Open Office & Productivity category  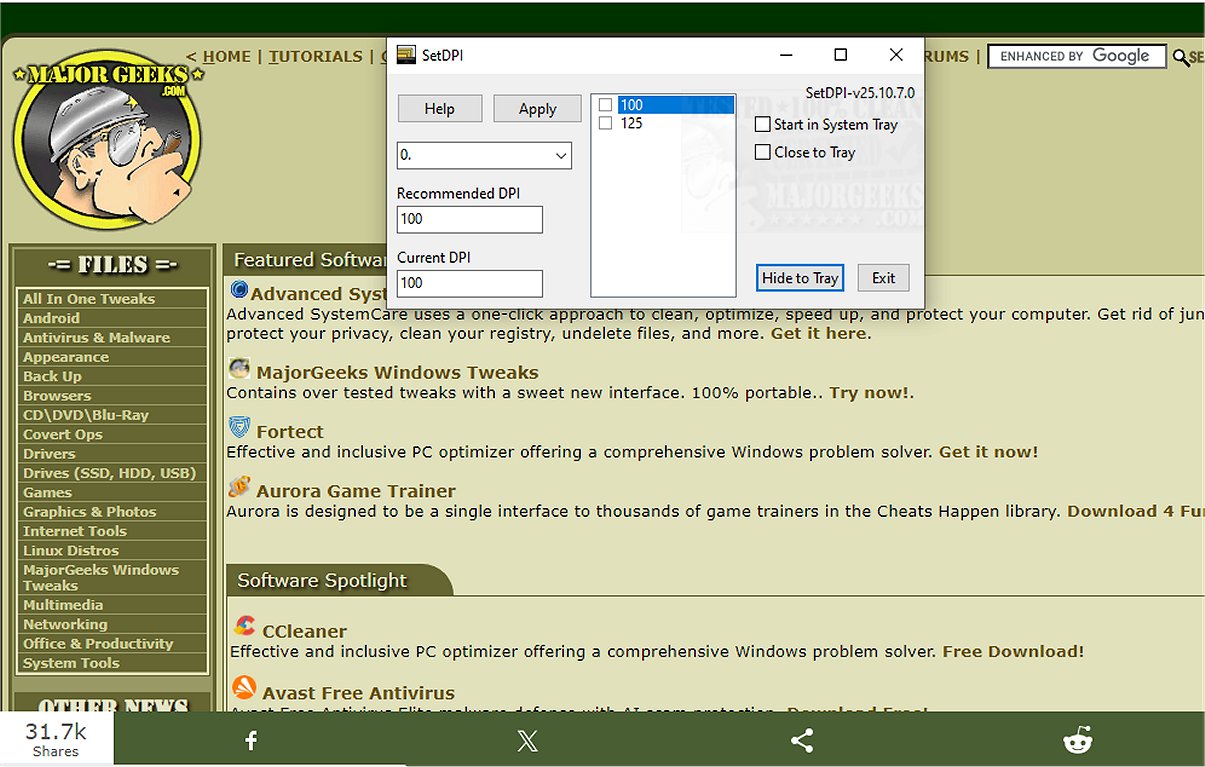click(98, 643)
